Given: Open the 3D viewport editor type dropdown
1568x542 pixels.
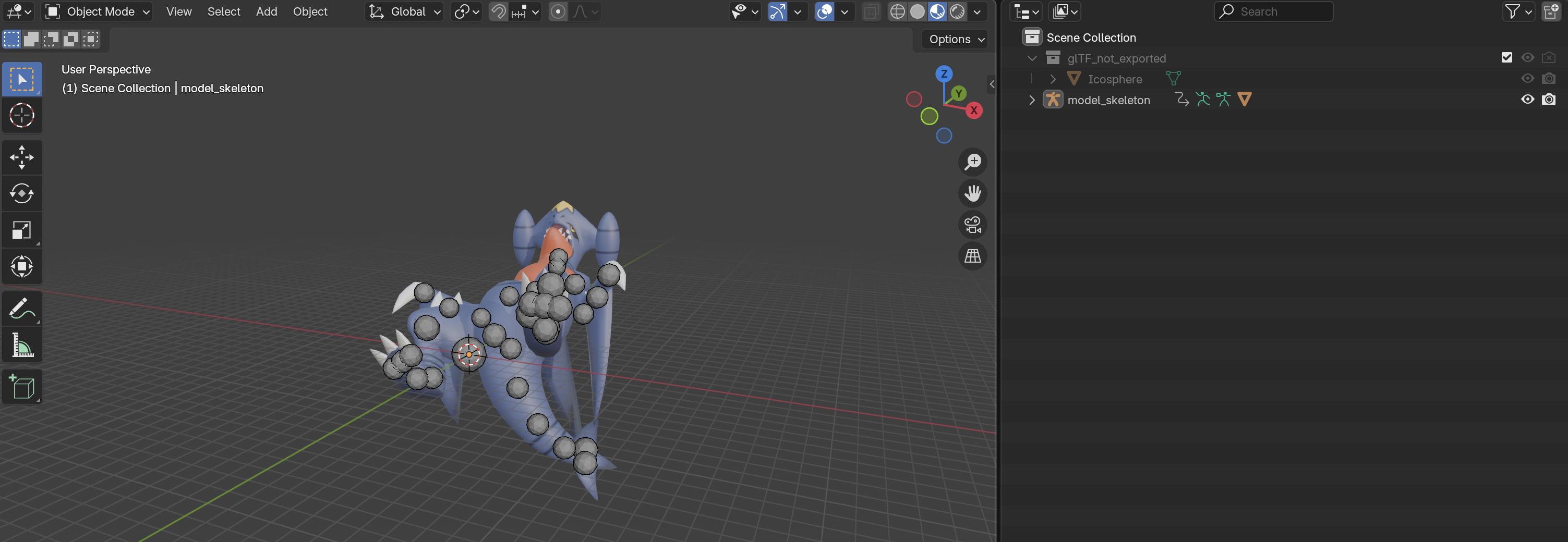Looking at the screenshot, I should tap(18, 11).
